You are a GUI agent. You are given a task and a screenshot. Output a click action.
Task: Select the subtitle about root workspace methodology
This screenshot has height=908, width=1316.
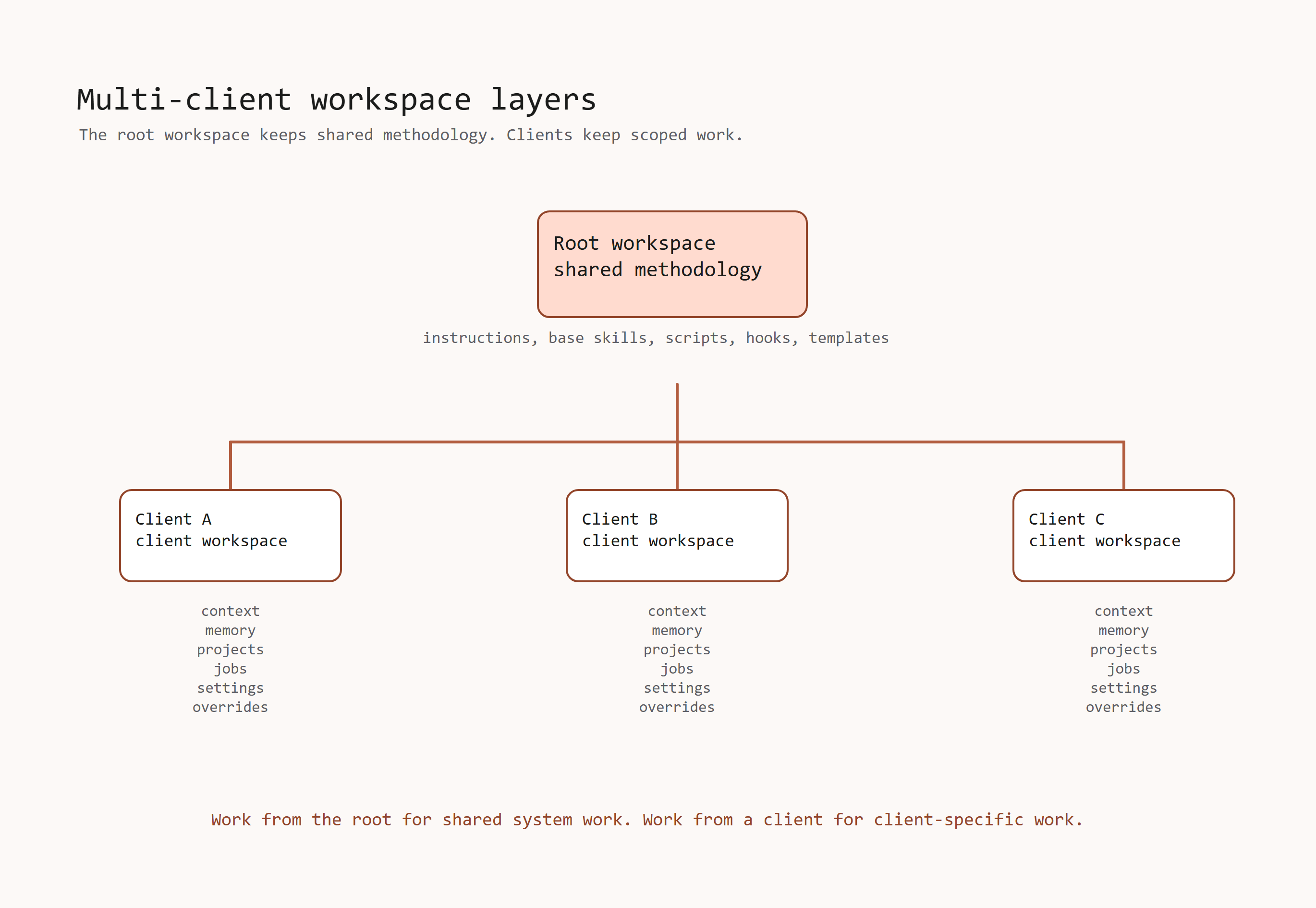click(x=411, y=135)
